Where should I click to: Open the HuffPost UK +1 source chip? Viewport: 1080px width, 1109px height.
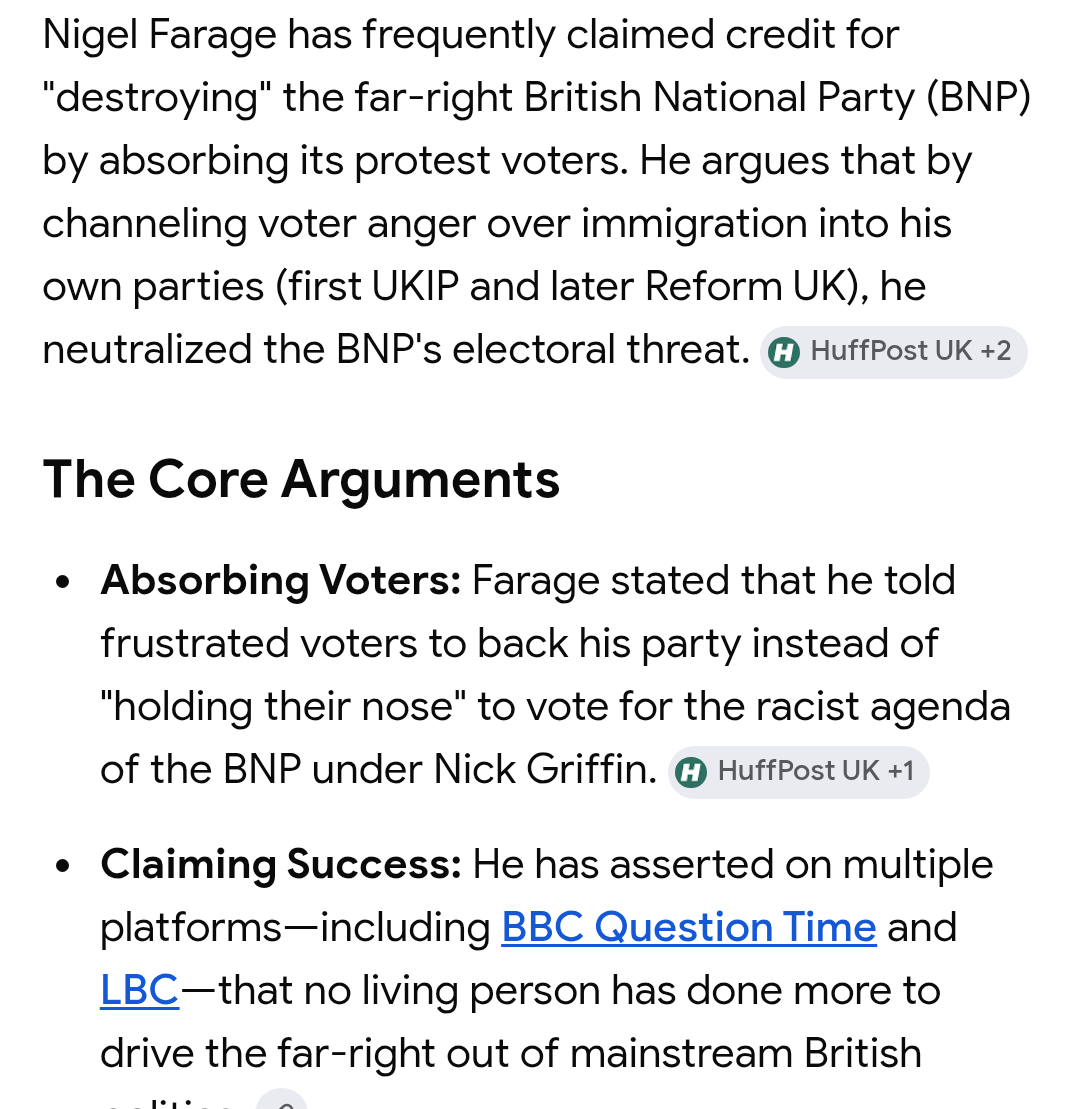click(799, 772)
